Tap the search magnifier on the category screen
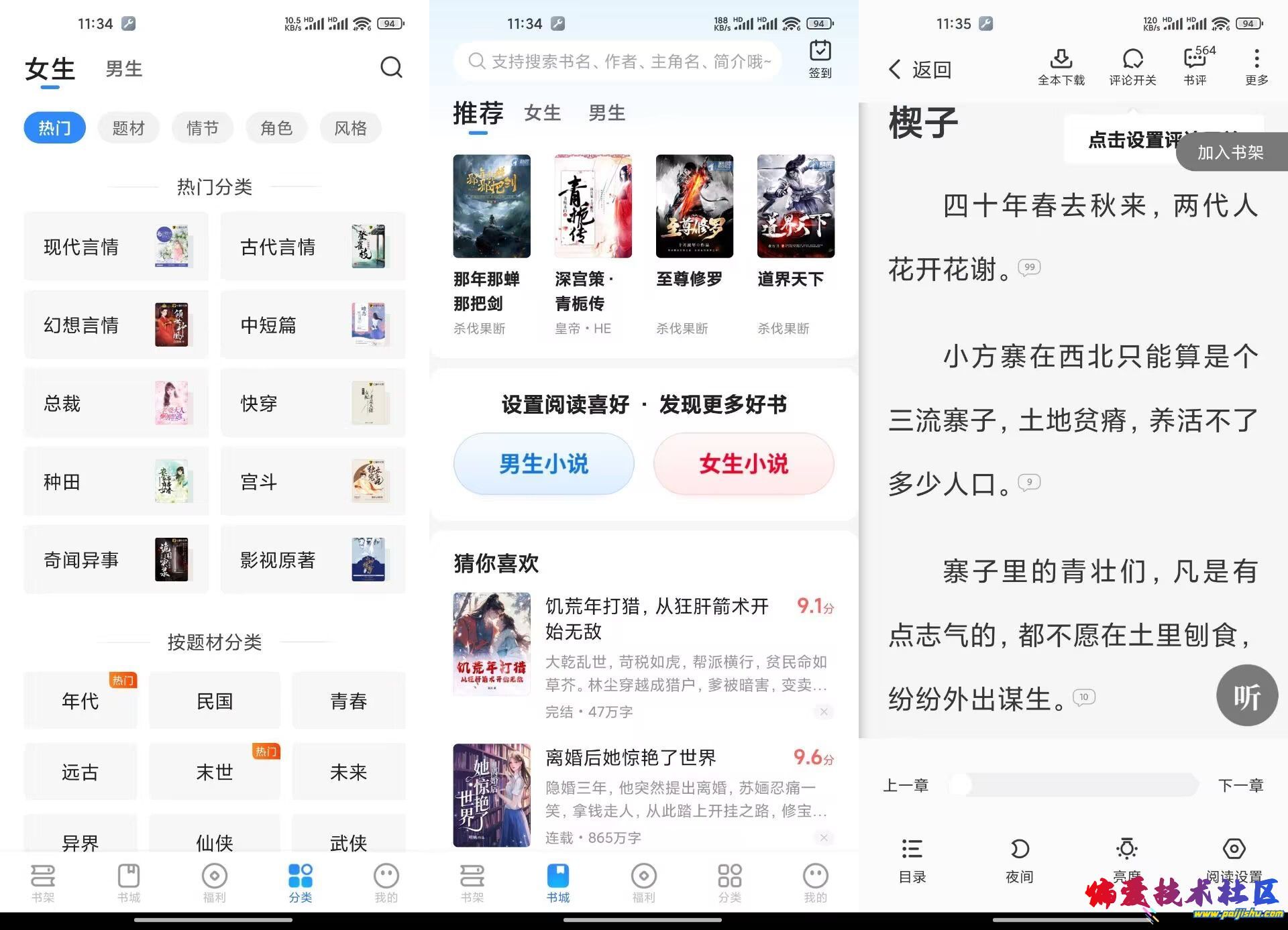 (391, 67)
